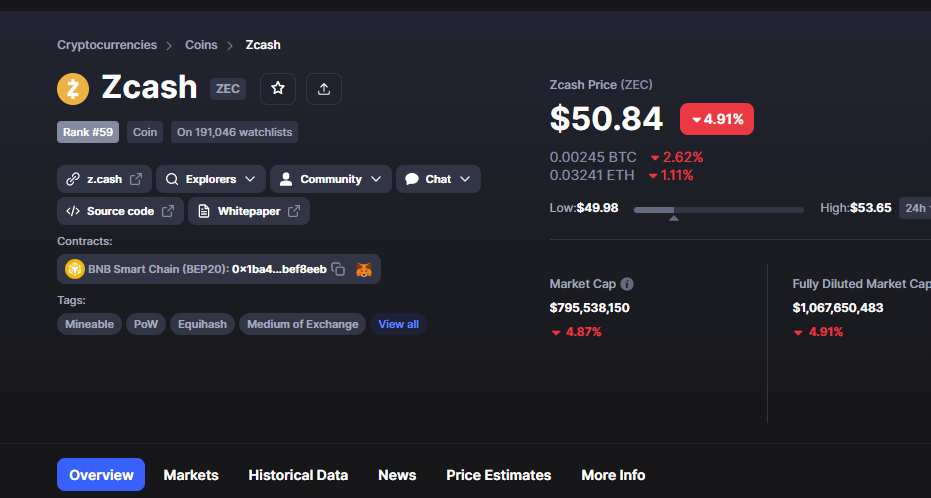
Task: Copy the BNB contract address icon
Action: 338,269
